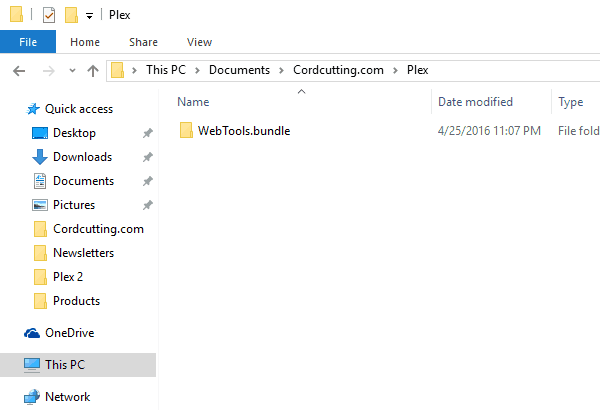Click the File fold type cell
600x410 pixels.
tap(579, 131)
